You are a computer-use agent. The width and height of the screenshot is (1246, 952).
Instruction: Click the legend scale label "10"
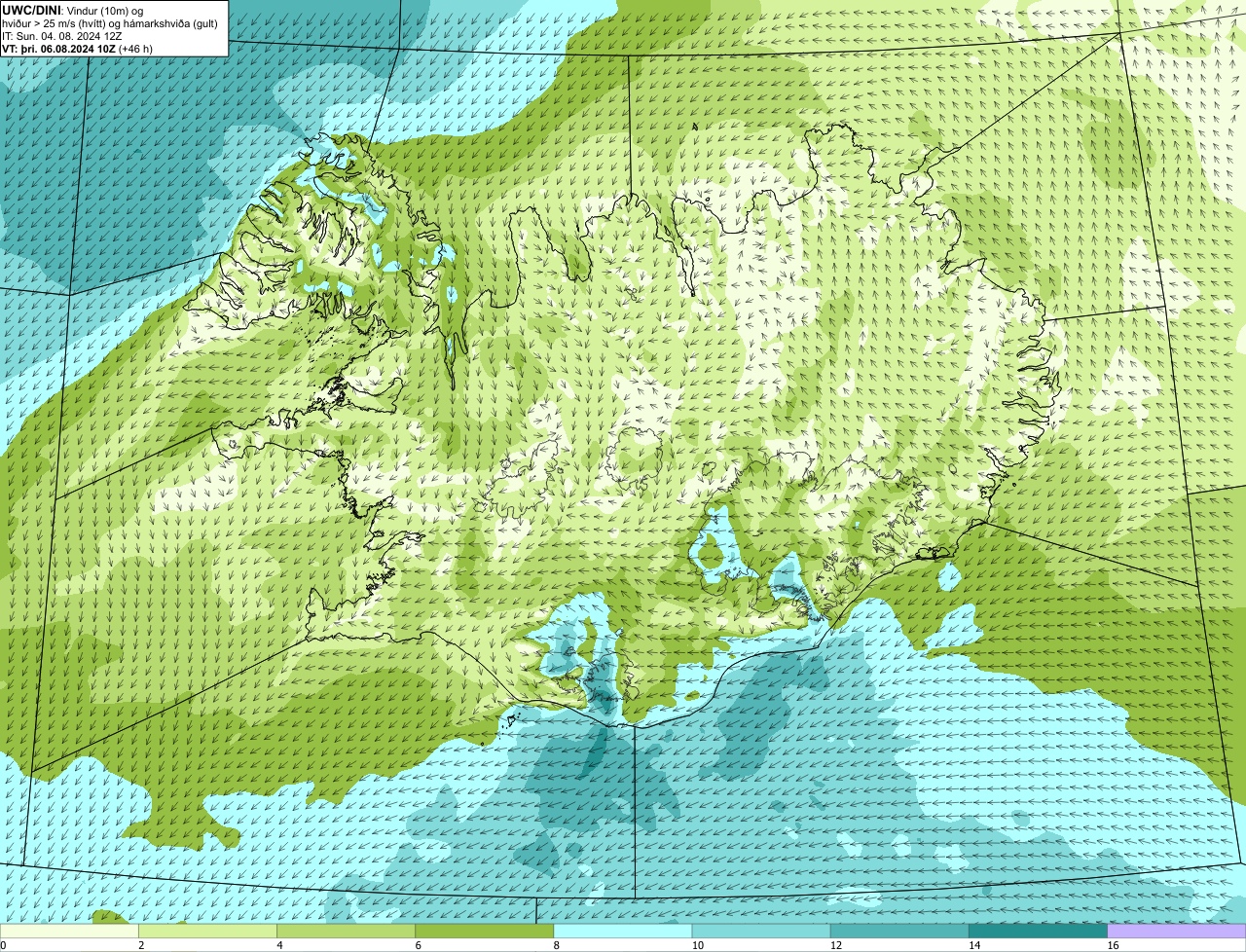[x=697, y=945]
